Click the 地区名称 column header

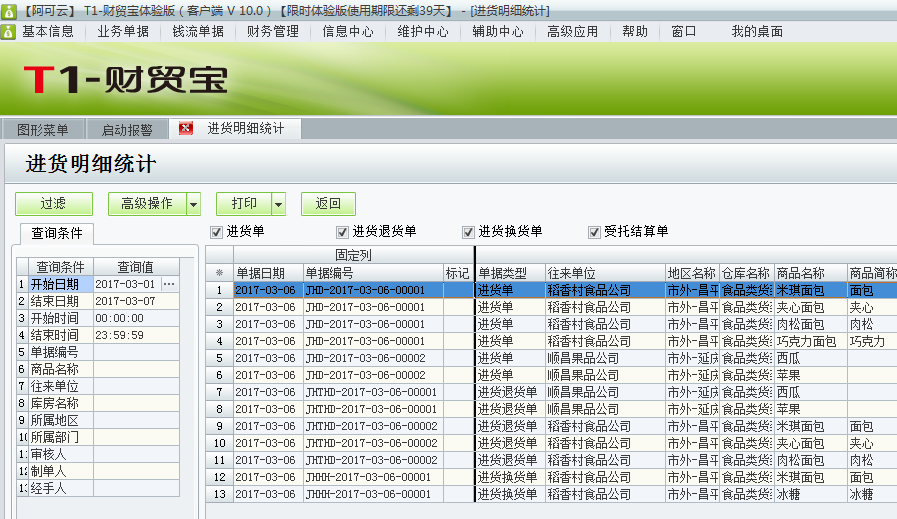tap(692, 273)
